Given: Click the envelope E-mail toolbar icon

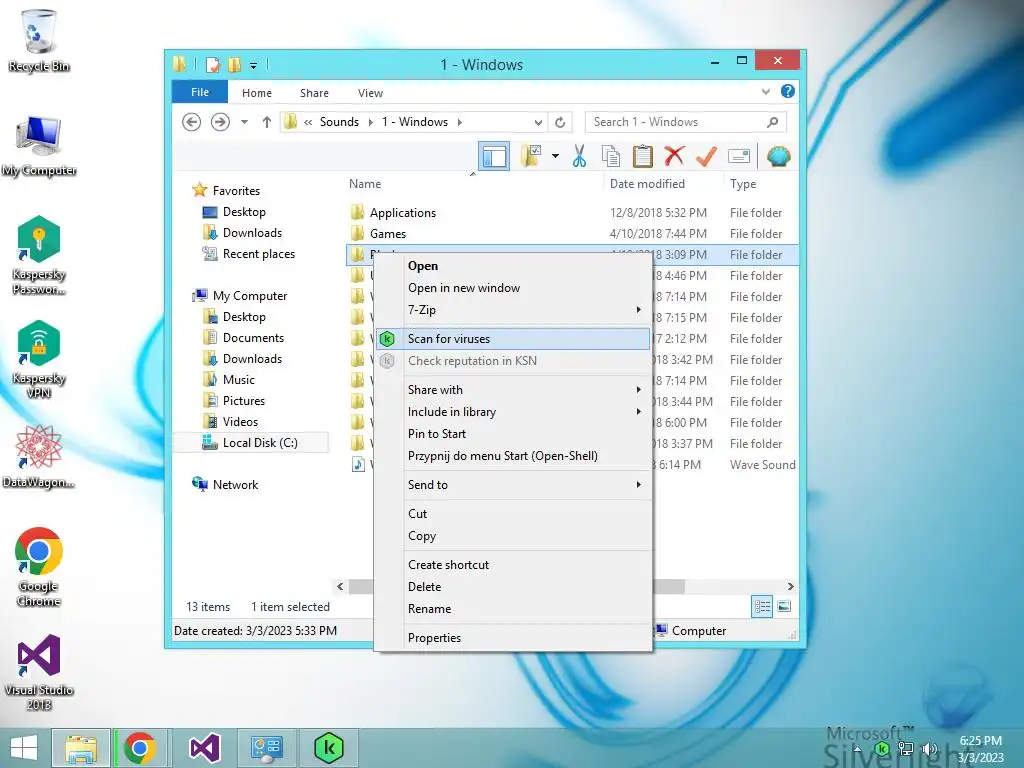Looking at the screenshot, I should tap(739, 156).
